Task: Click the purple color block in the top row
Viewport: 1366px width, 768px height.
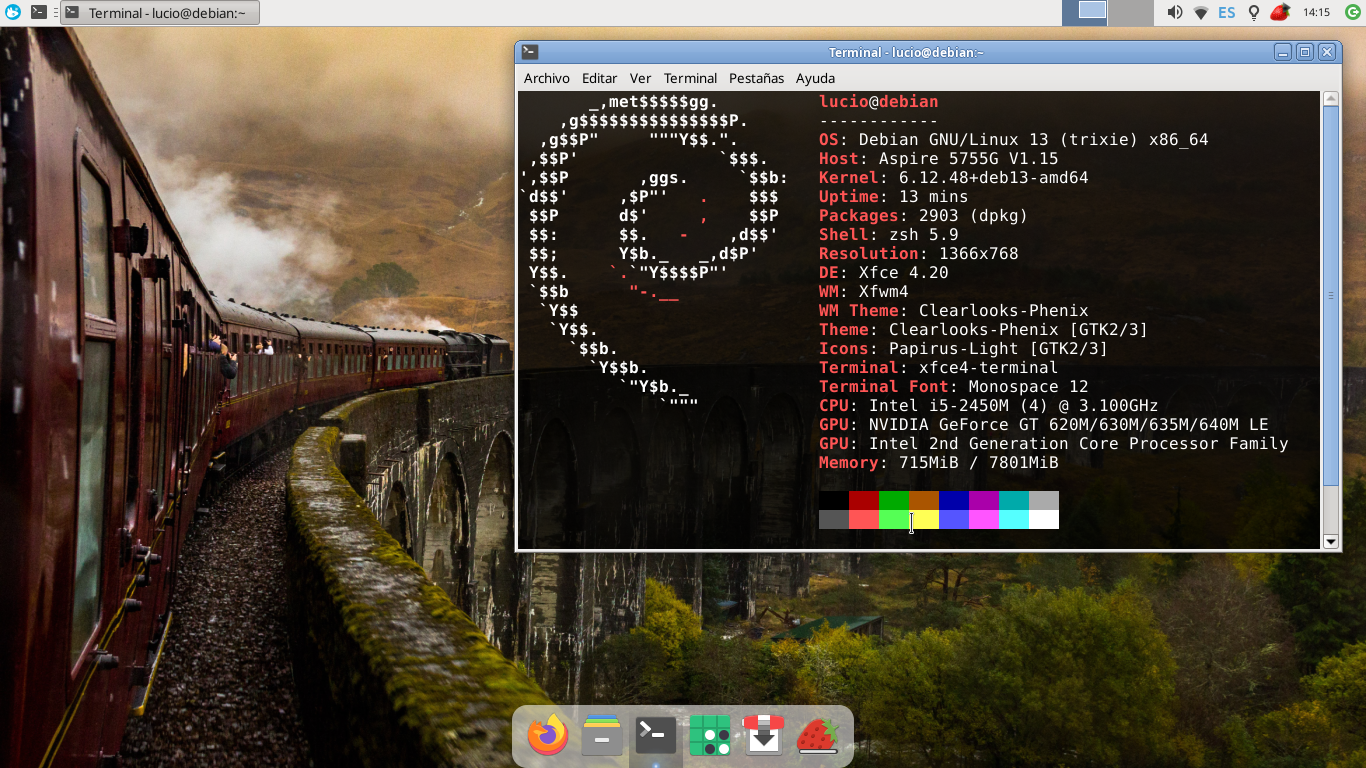Action: click(x=984, y=500)
